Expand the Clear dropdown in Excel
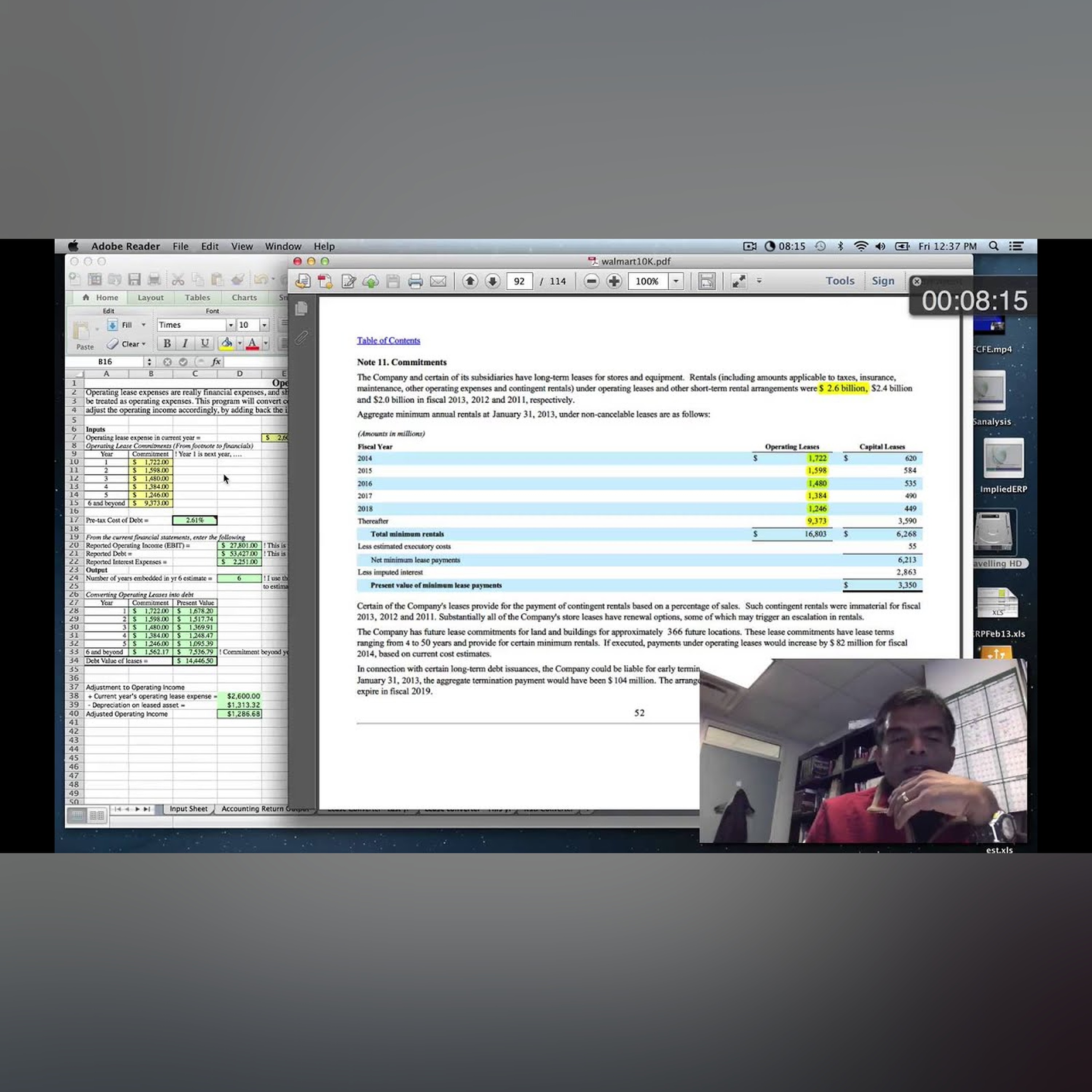The image size is (1092, 1092). 143,344
